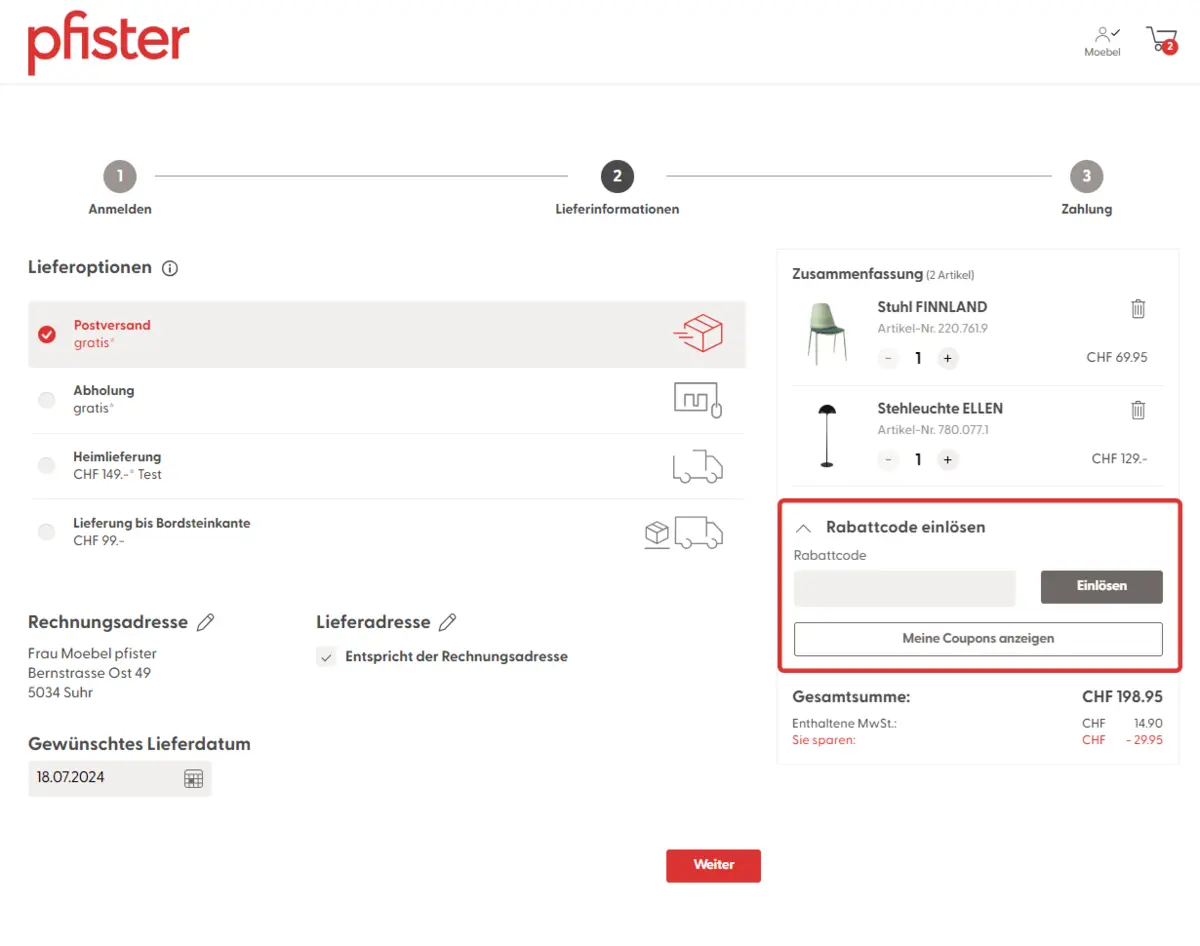
Task: Select Abholung delivery option
Action: tap(47, 400)
